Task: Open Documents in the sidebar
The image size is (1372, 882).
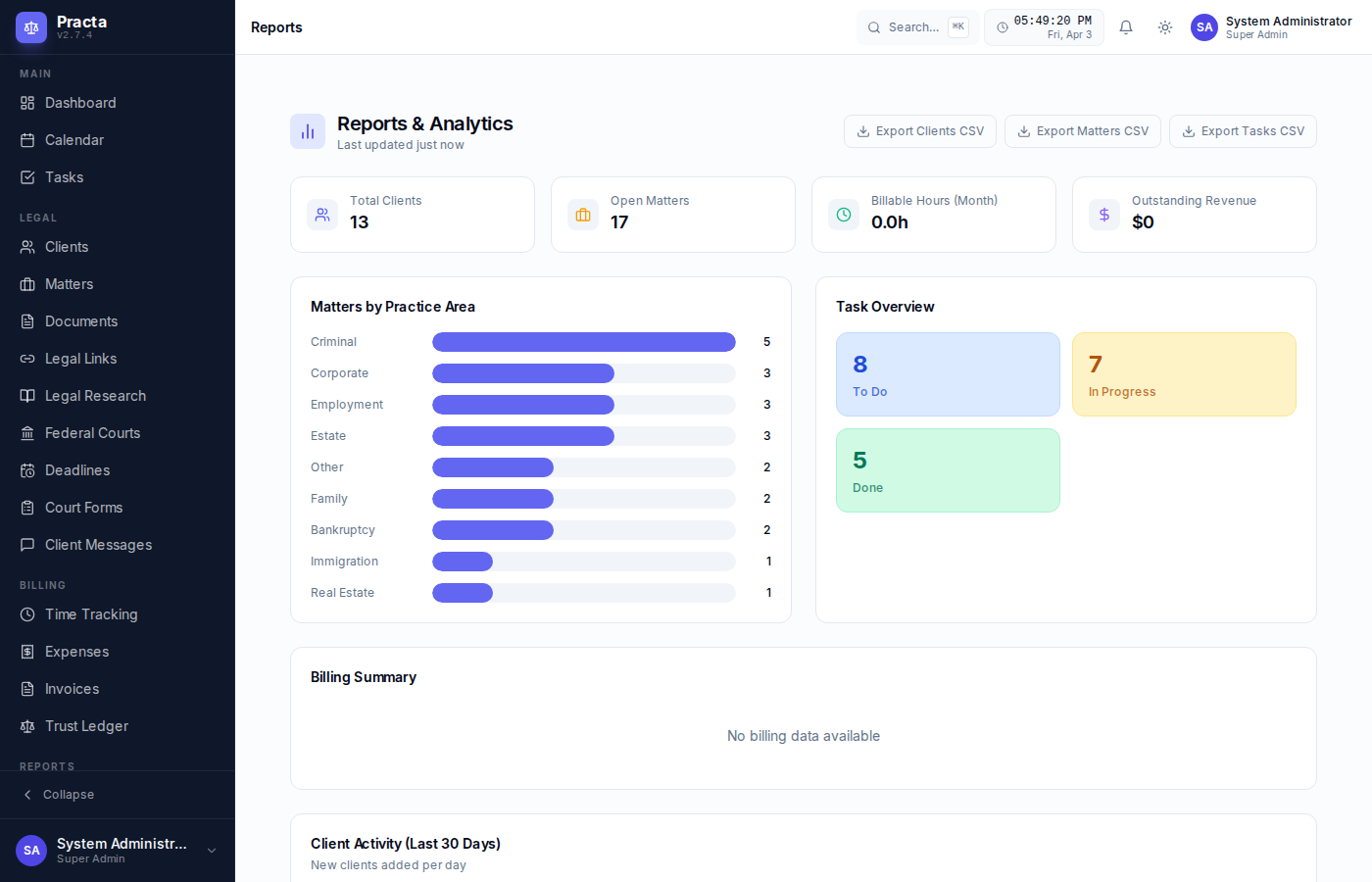Action: pos(118,321)
